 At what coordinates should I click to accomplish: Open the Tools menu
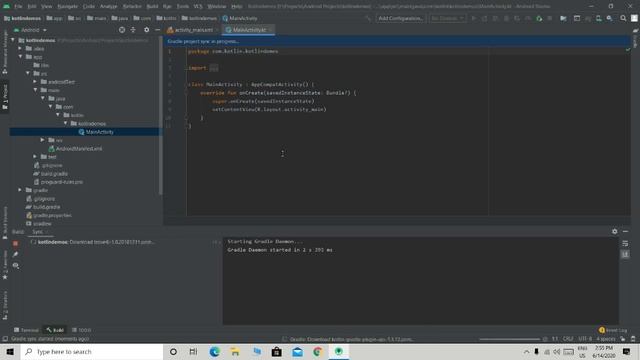pos(182,7)
